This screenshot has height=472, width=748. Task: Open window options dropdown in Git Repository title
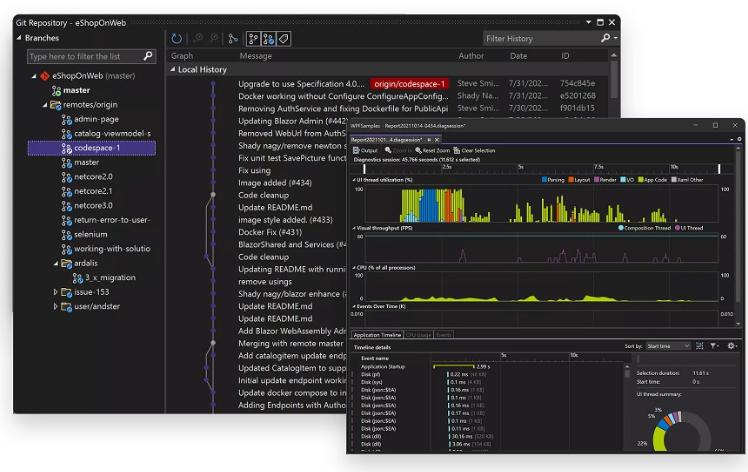(589, 22)
